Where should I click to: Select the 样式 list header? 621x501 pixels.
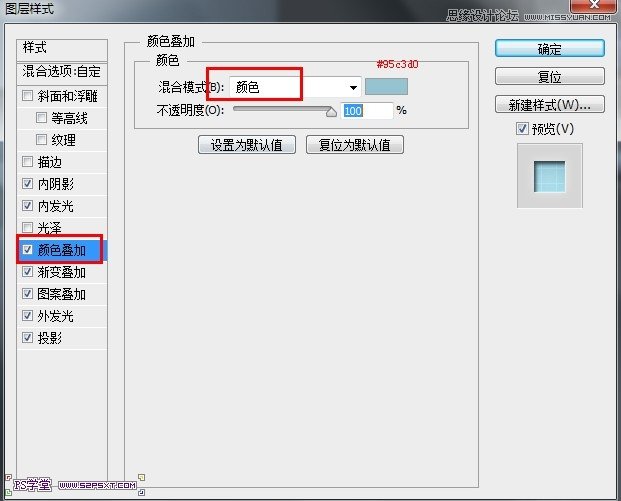pyautogui.click(x=62, y=48)
